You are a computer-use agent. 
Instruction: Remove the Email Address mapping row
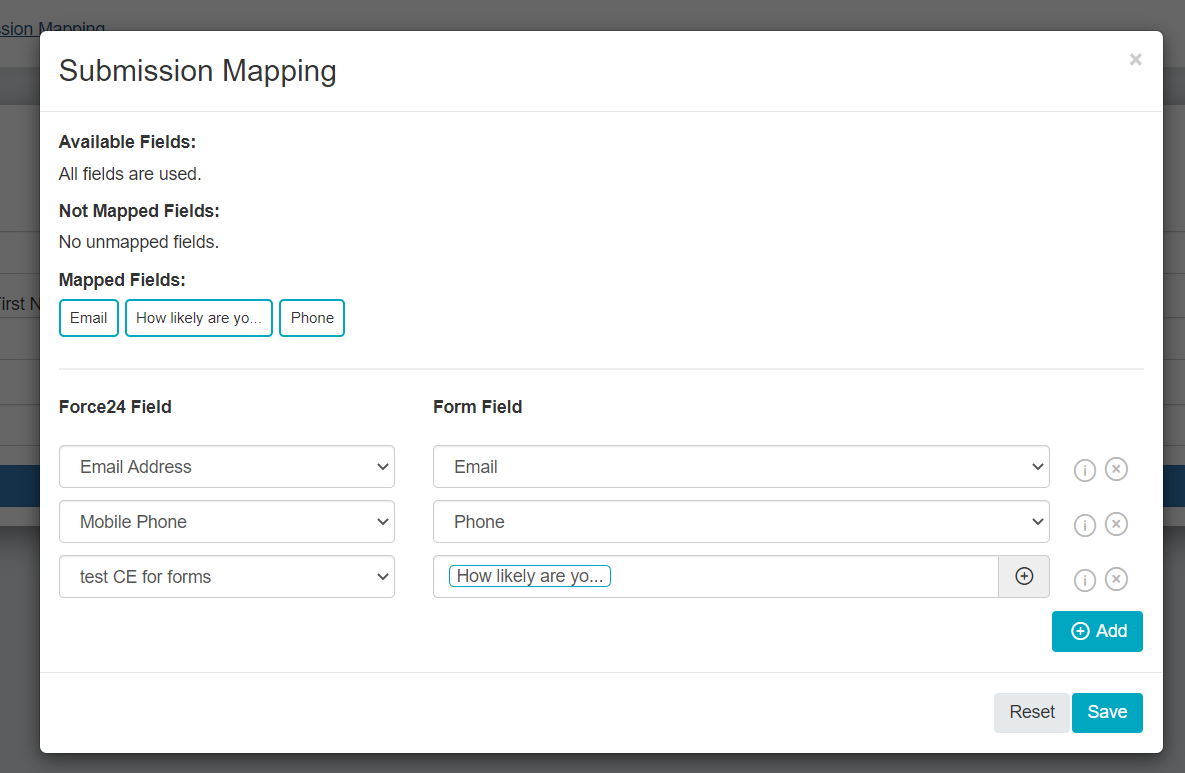click(x=1116, y=469)
